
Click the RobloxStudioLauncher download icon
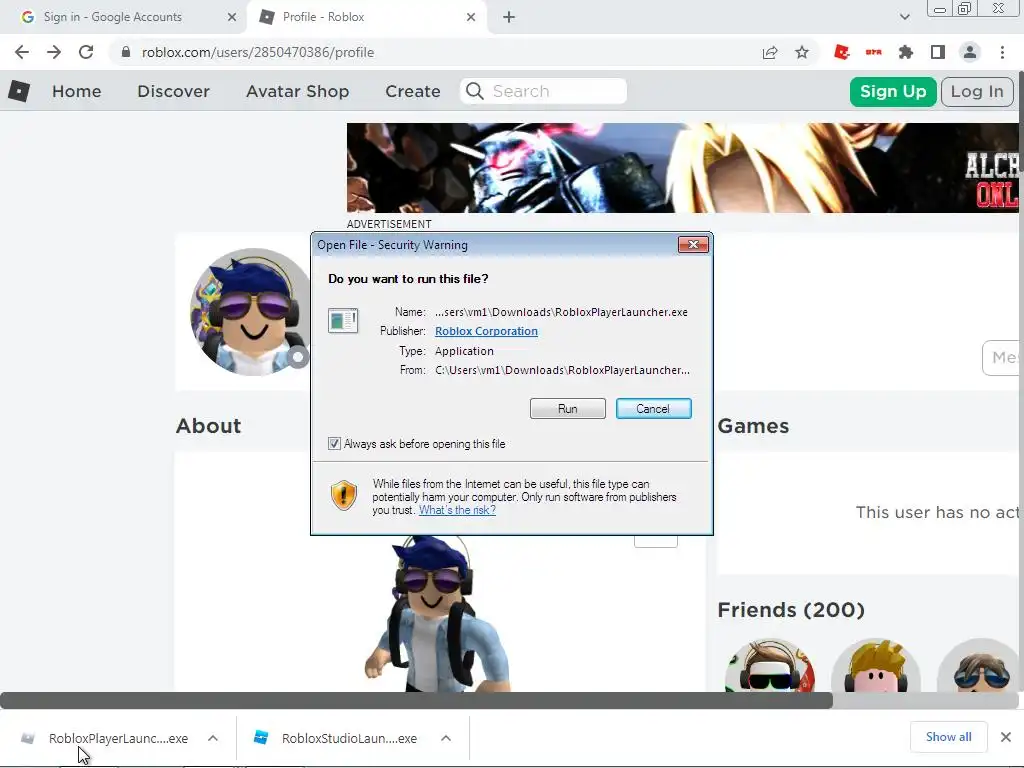coord(261,738)
